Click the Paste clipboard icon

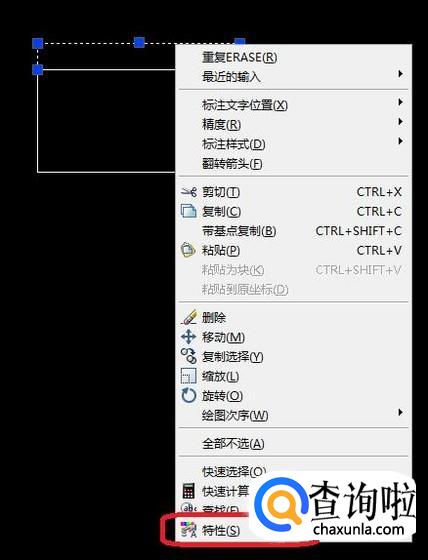pos(188,250)
